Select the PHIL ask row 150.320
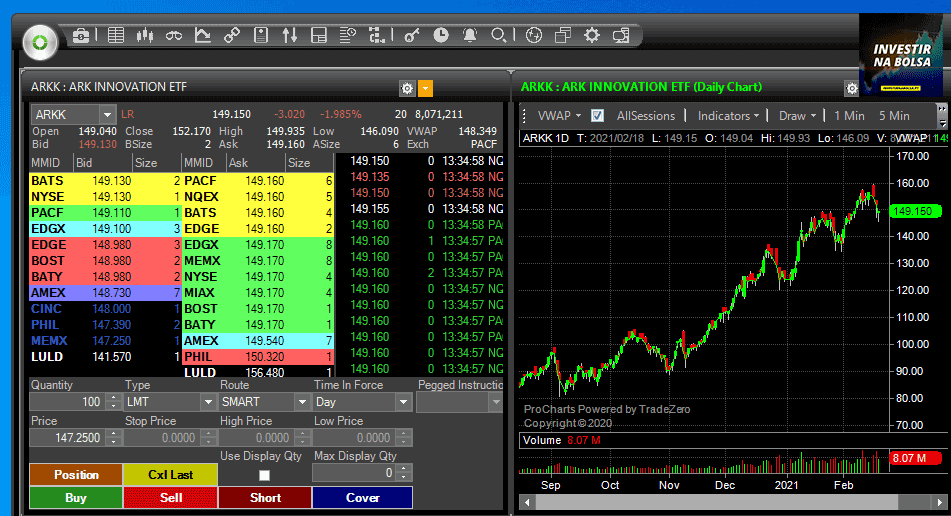Viewport: 951px width, 516px height. point(258,357)
